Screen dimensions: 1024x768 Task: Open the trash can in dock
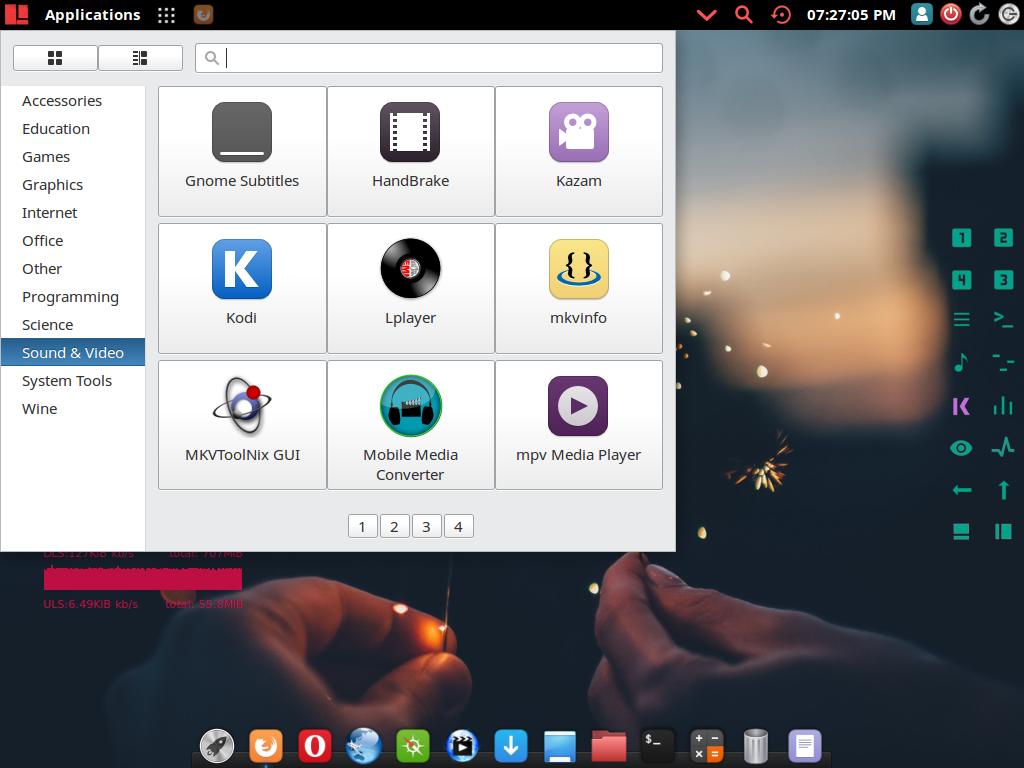coord(756,746)
